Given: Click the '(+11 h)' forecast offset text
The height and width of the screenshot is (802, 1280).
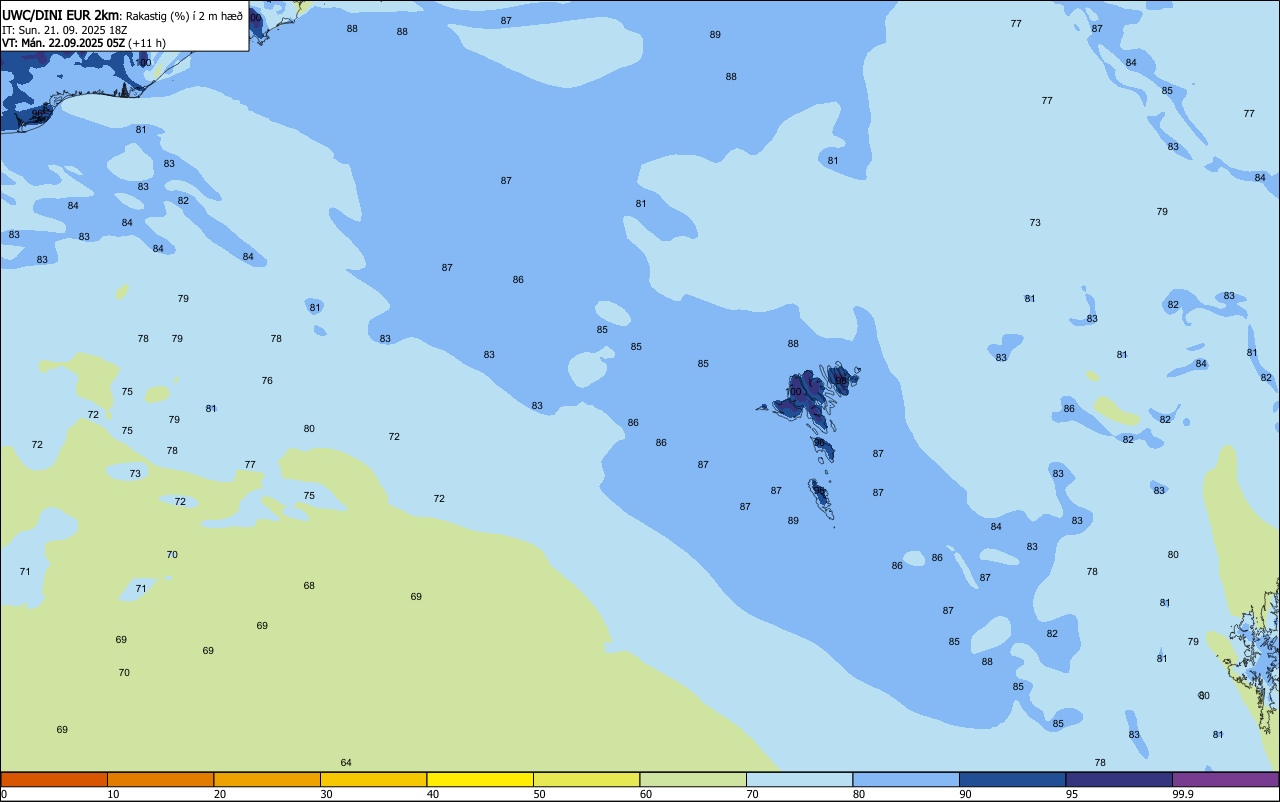Looking at the screenshot, I should [x=147, y=43].
